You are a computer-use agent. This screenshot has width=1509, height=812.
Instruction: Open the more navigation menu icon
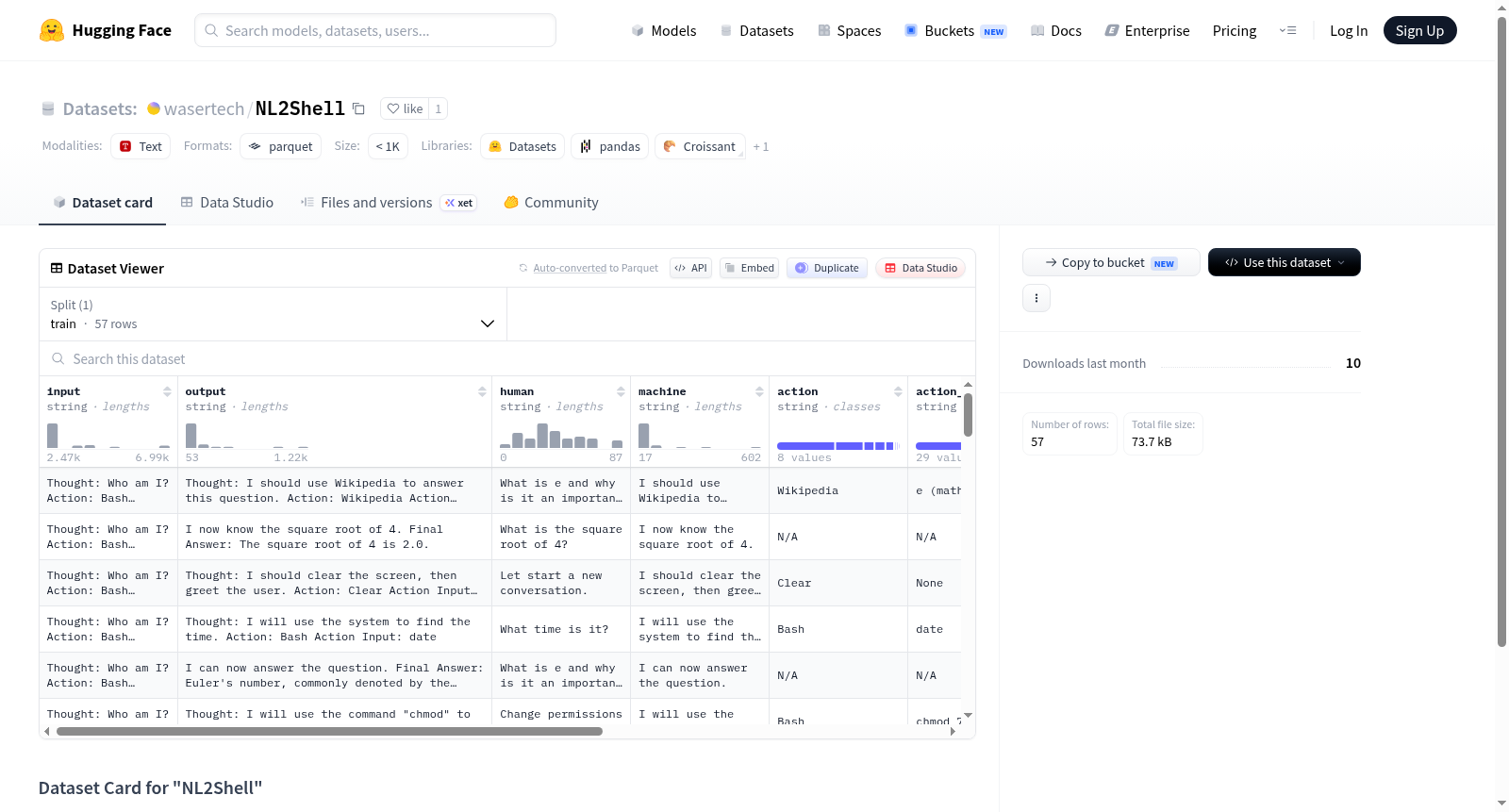tap(1287, 31)
